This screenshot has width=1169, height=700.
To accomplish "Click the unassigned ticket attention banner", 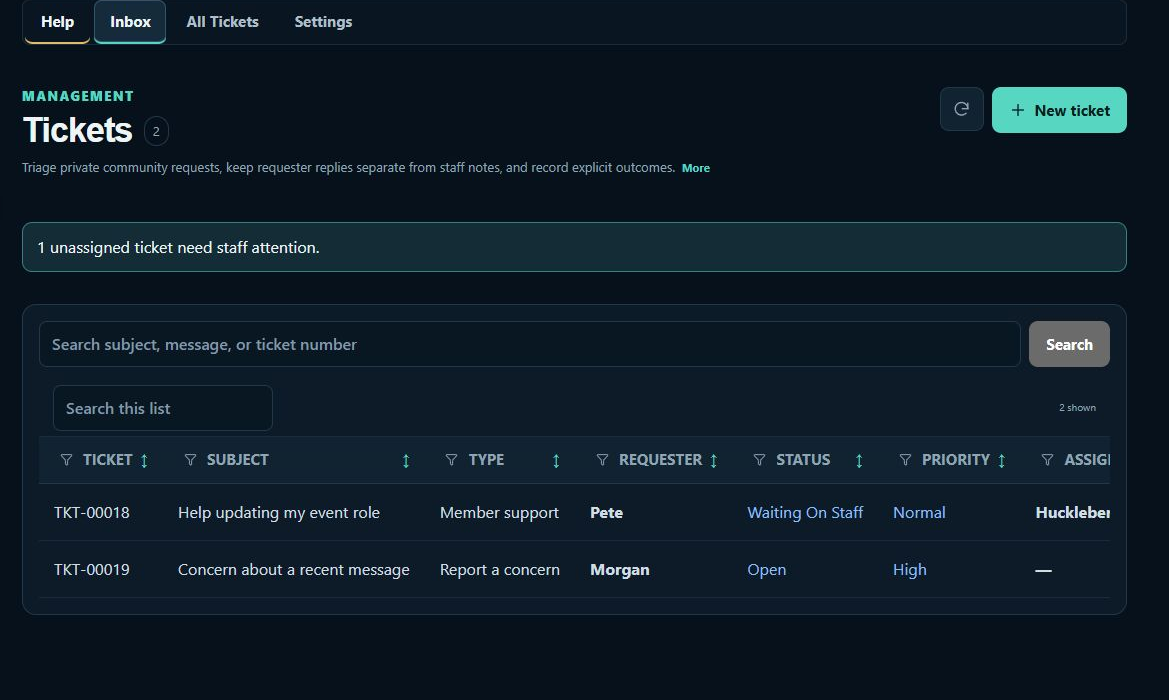I will 574,247.
